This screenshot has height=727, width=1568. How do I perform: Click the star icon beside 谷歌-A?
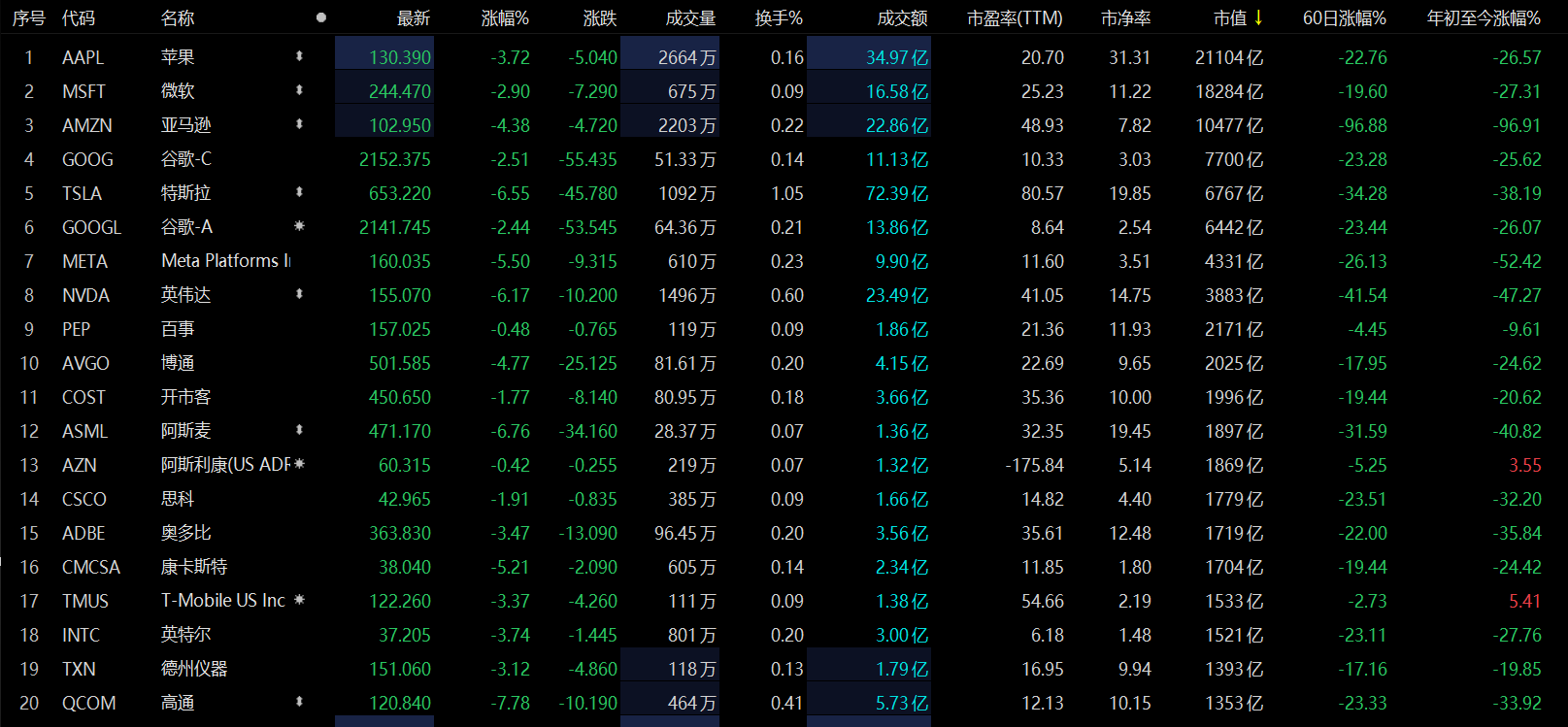coord(299,226)
